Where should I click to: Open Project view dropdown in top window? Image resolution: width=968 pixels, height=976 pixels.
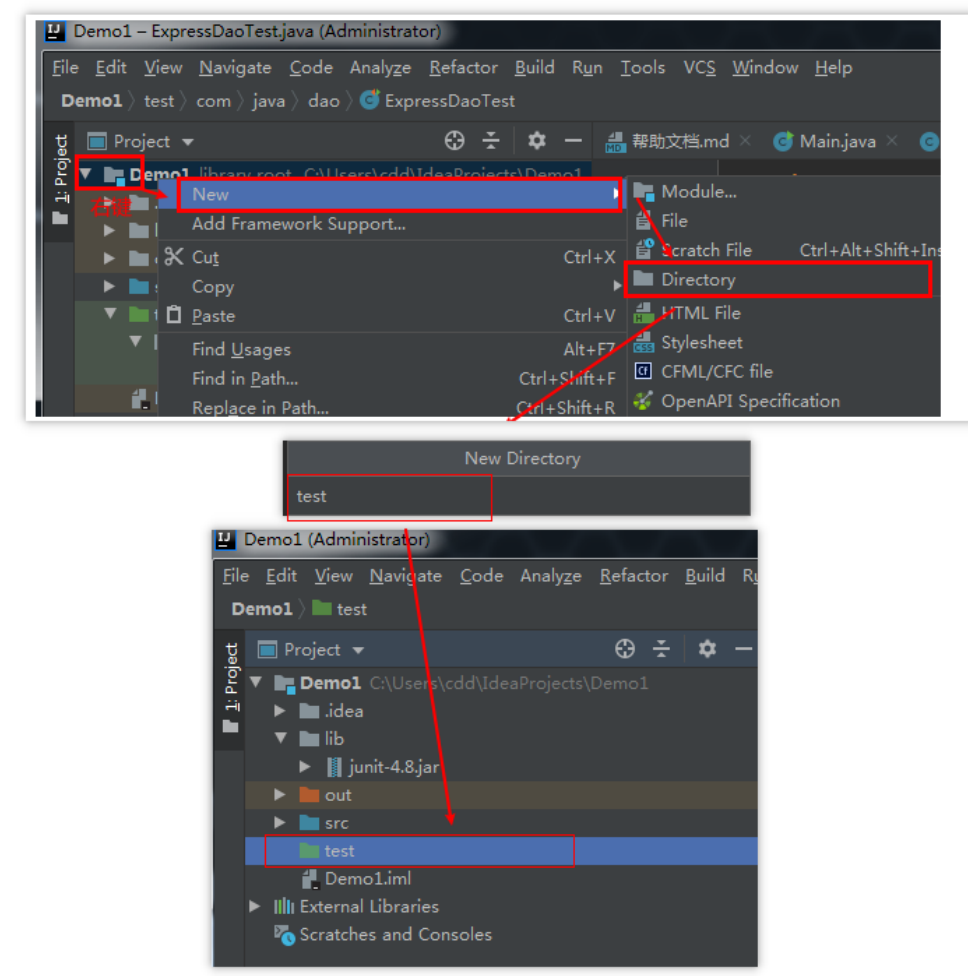141,141
